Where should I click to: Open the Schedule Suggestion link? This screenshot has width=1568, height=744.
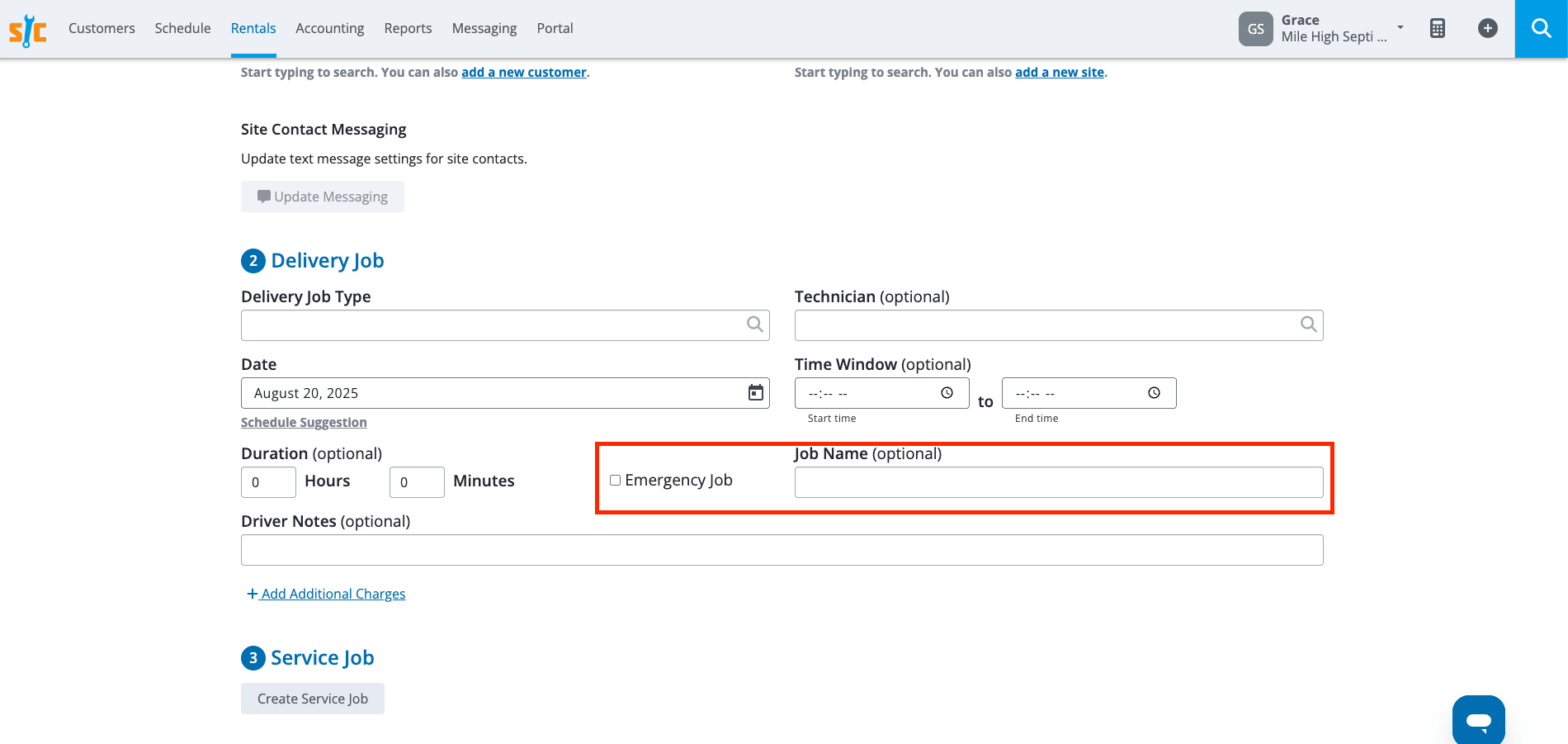click(x=304, y=422)
